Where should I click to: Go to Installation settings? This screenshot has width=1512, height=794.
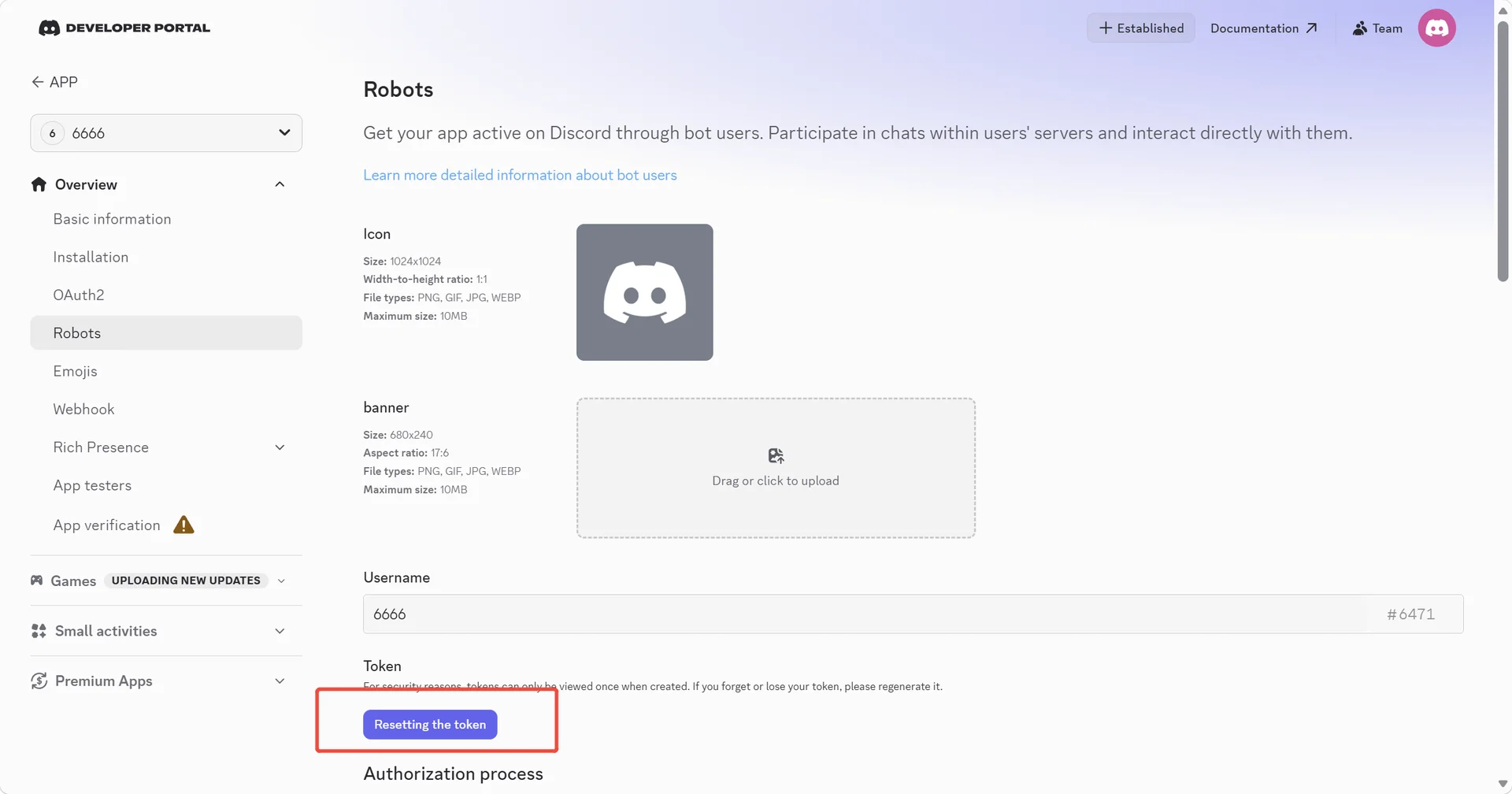point(91,257)
